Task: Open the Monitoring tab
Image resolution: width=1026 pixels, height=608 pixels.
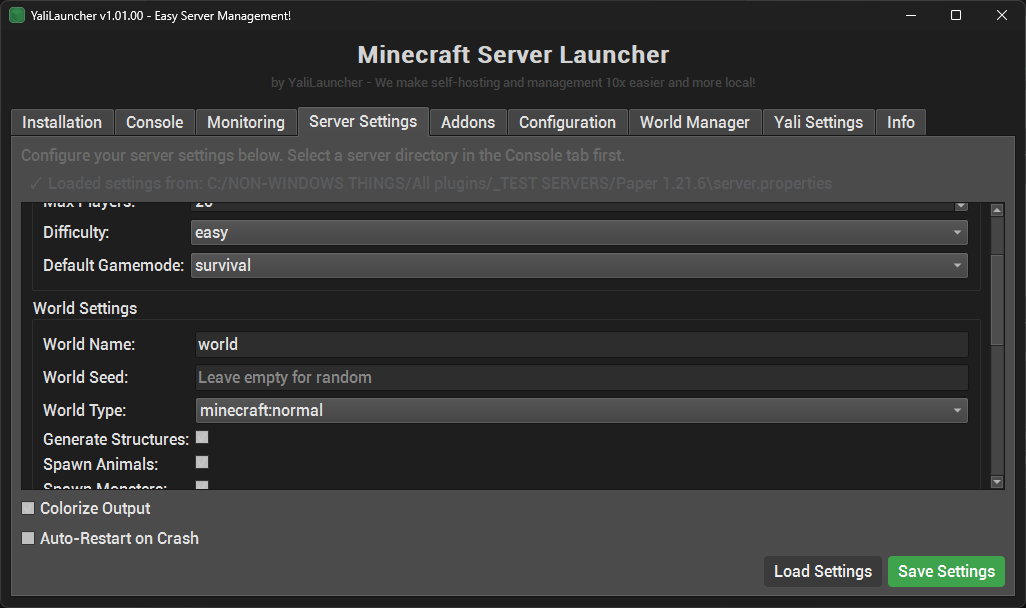Action: point(246,122)
